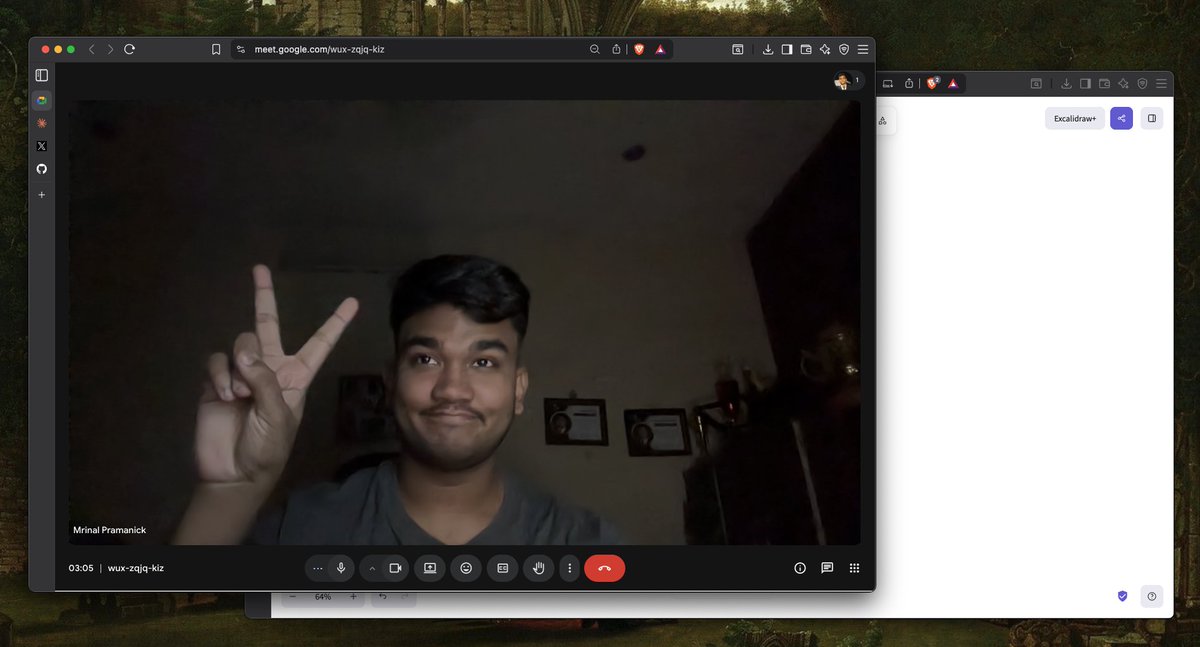Reset Excalidraw zoom showing 64%
This screenshot has height=647, width=1200.
pyautogui.click(x=323, y=597)
